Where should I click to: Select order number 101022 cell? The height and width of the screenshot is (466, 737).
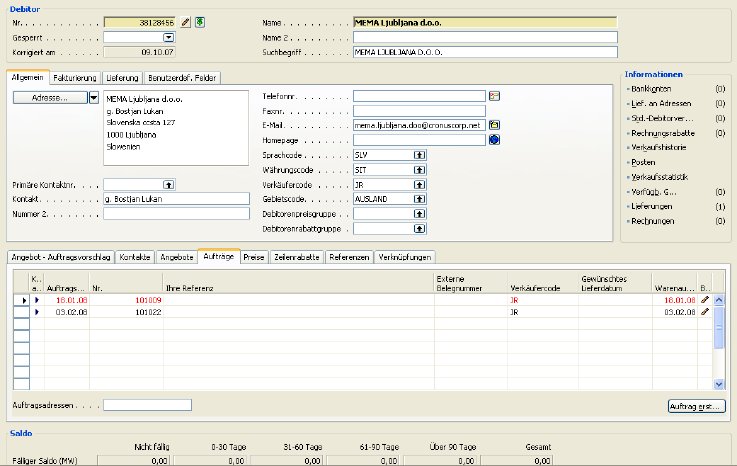click(x=126, y=312)
